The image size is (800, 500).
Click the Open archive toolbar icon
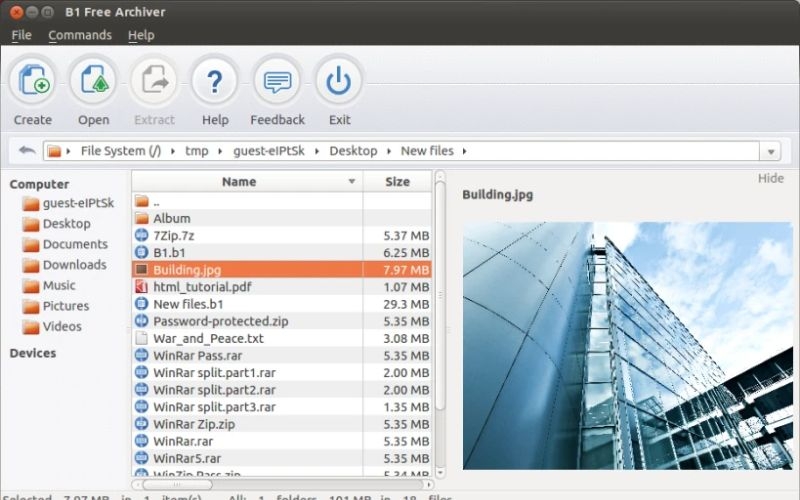[94, 81]
